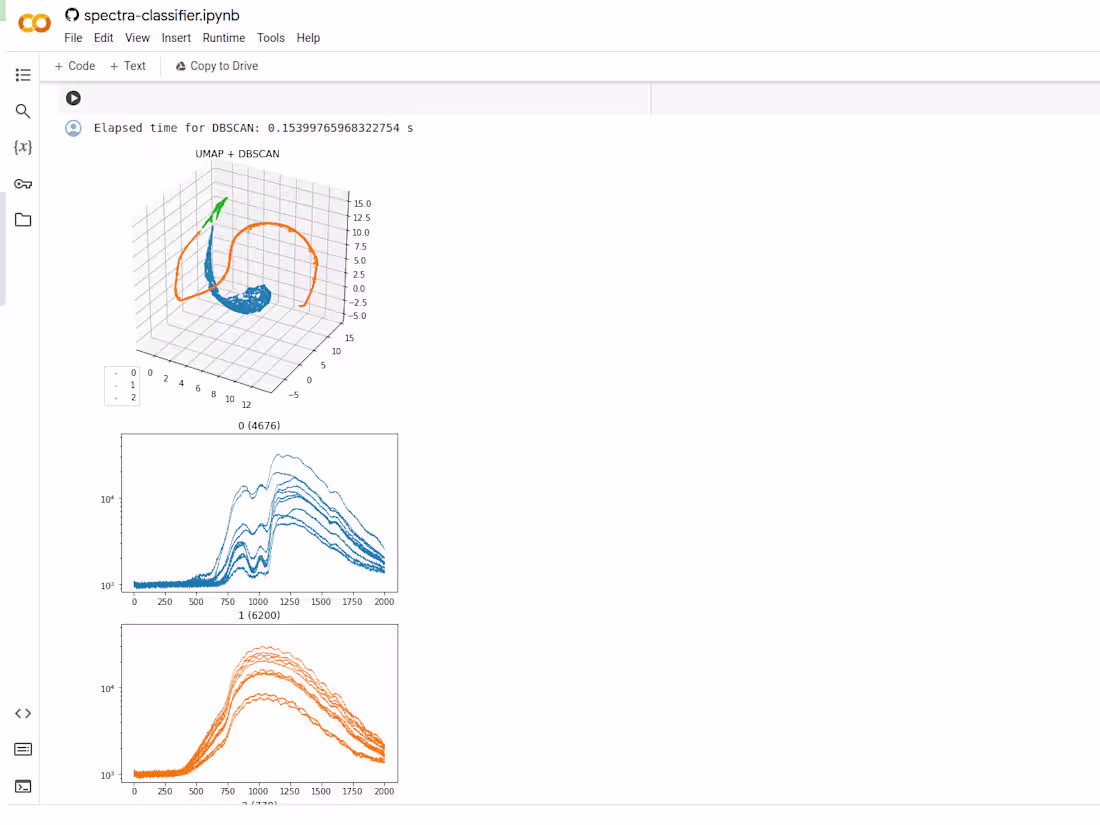Open the command palette icon
The width and height of the screenshot is (1100, 825).
click(x=23, y=748)
